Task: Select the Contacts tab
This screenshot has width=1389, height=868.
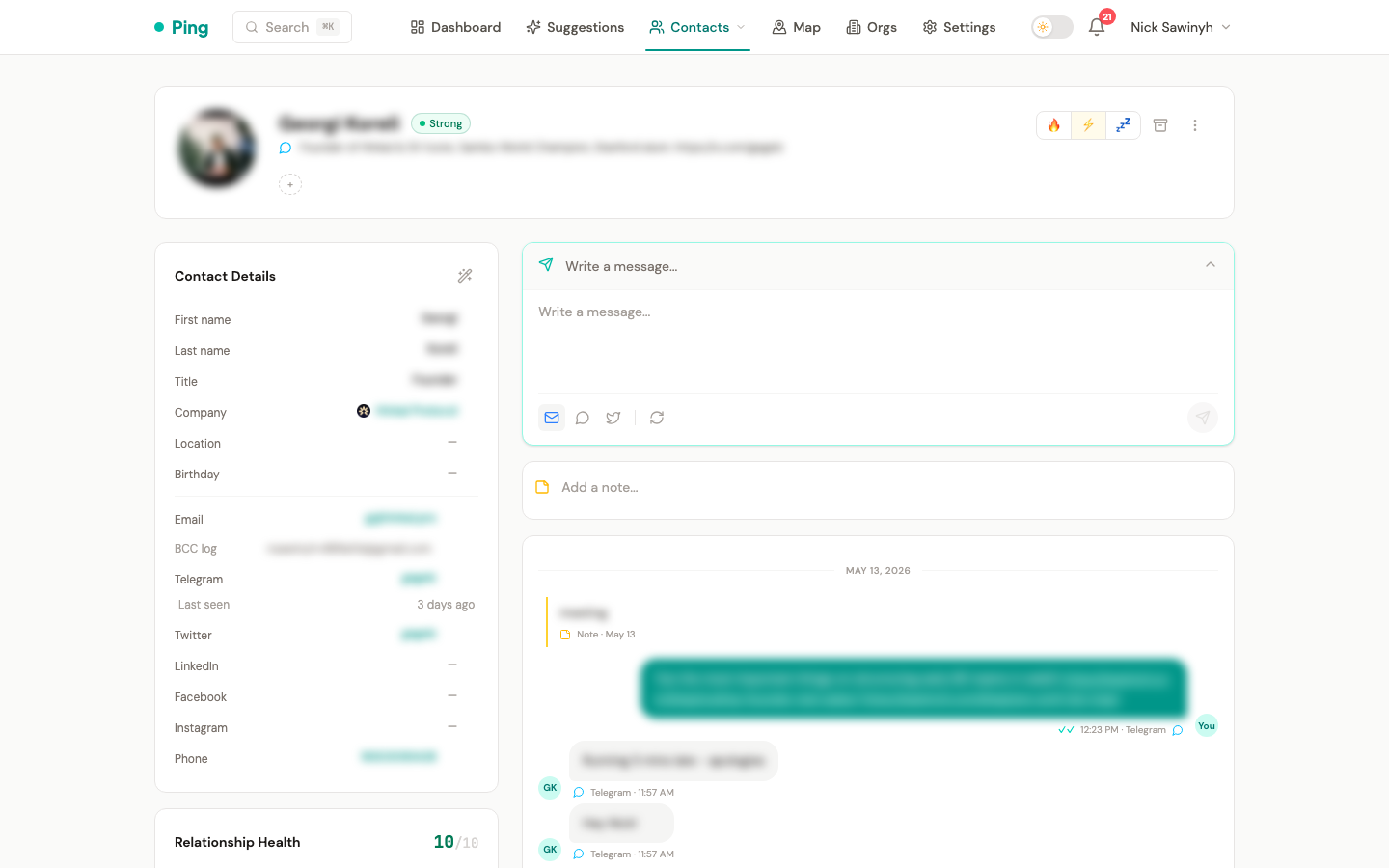Action: [690, 27]
